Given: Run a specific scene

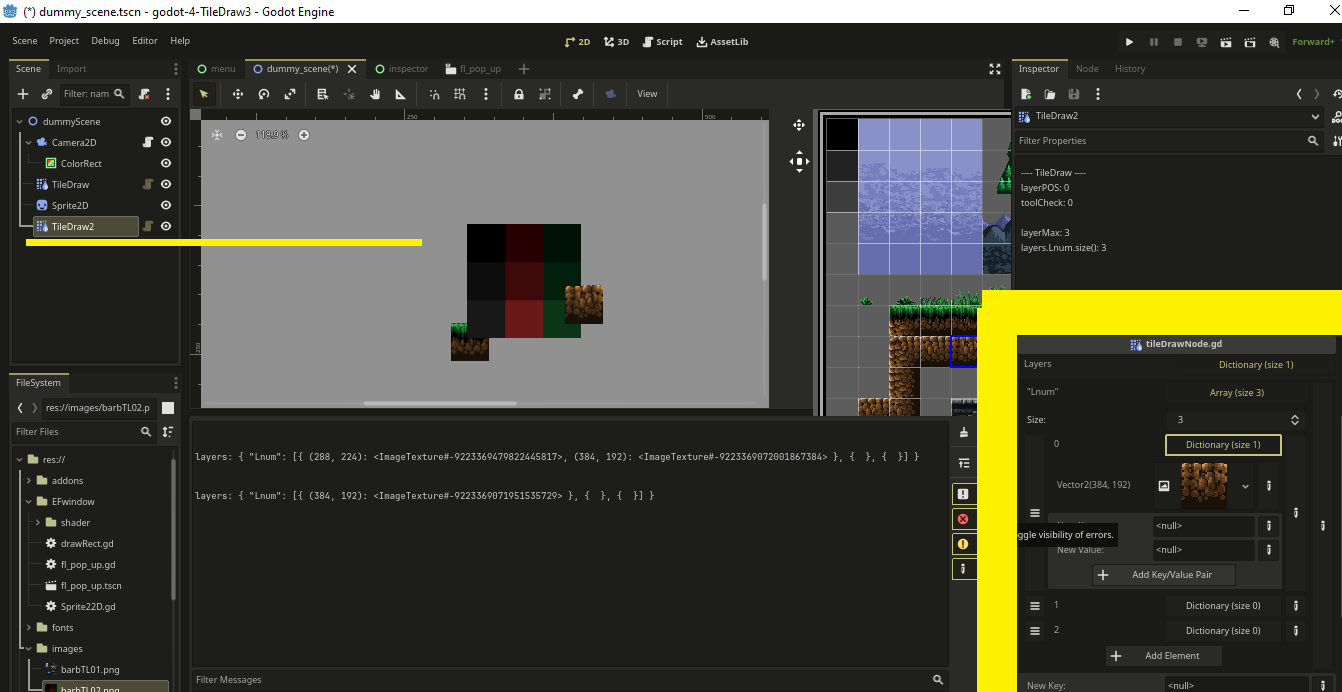Looking at the screenshot, I should tap(1250, 42).
